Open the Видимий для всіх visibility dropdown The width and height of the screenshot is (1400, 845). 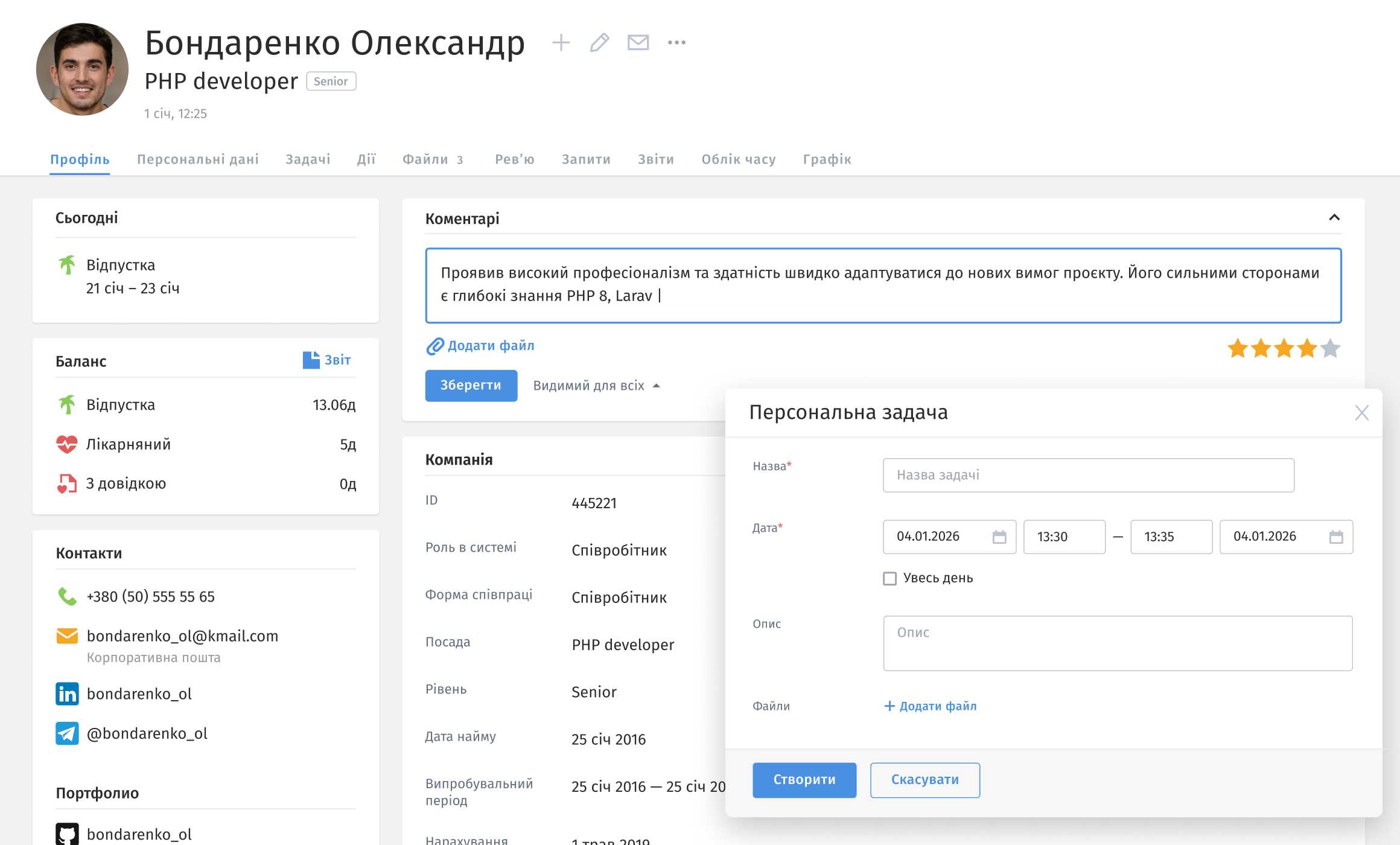(596, 386)
